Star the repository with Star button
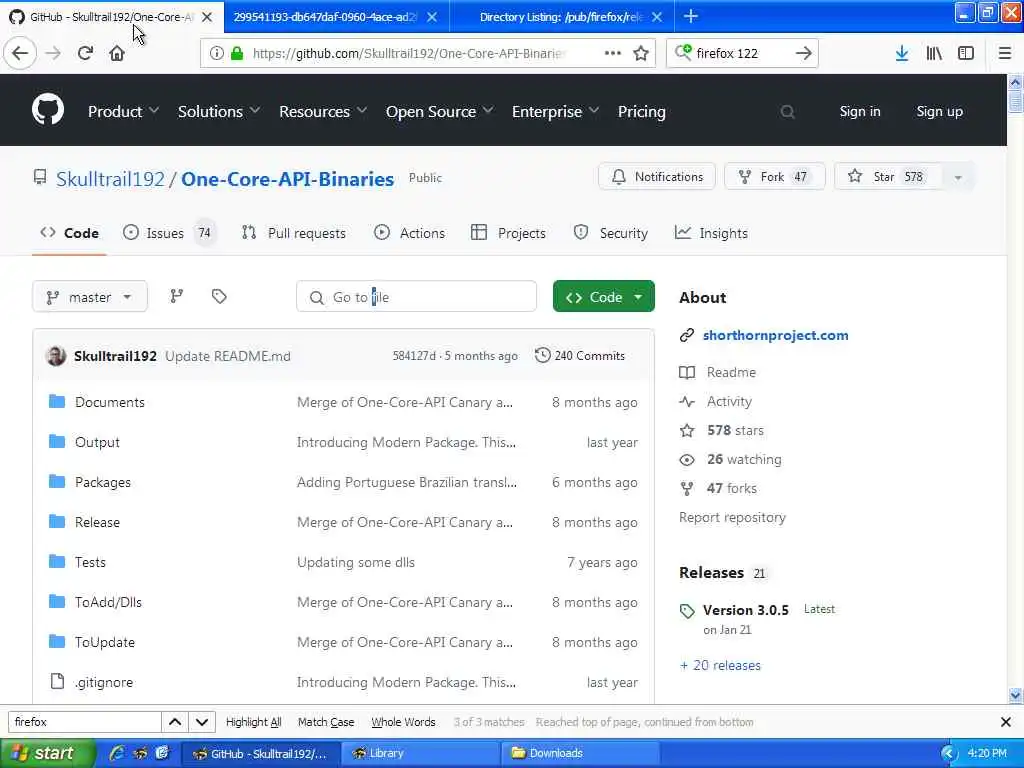1024x768 pixels. pos(888,177)
